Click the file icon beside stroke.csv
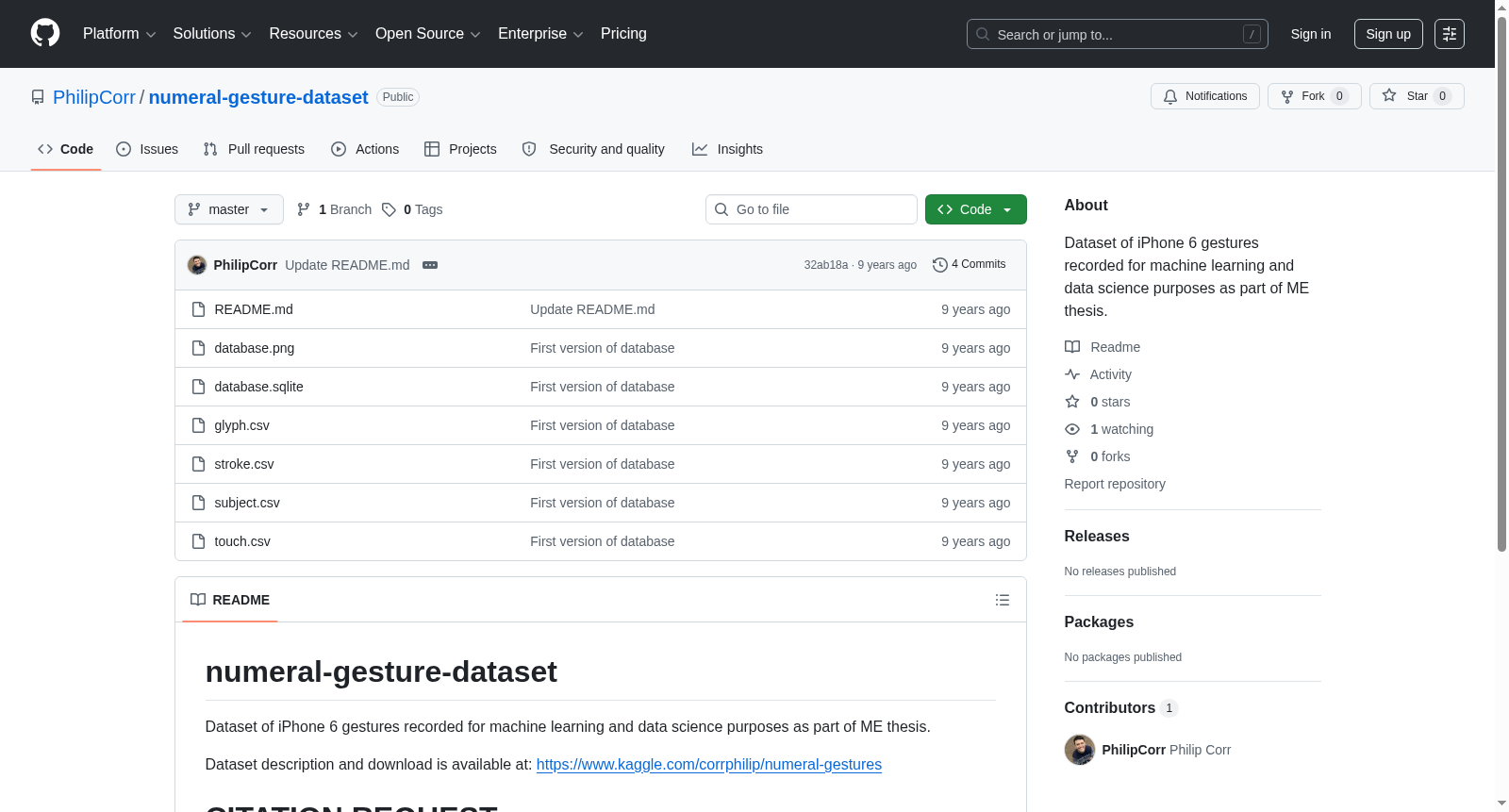Image resolution: width=1509 pixels, height=812 pixels. click(198, 464)
